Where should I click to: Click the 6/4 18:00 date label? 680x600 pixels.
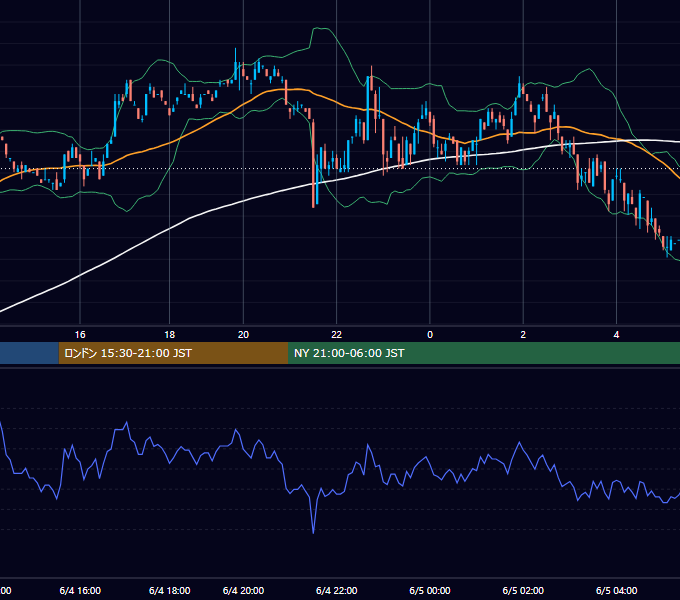[x=170, y=590]
